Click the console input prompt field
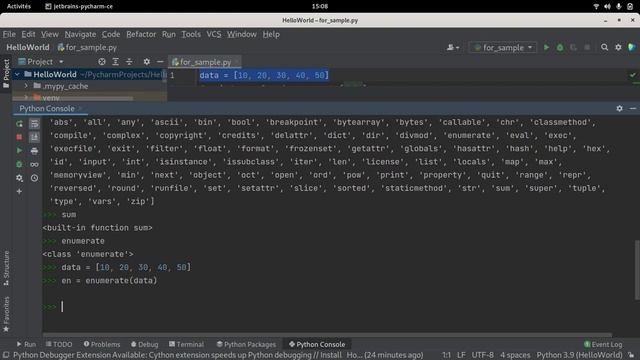The width and height of the screenshot is (640, 360). (327, 307)
